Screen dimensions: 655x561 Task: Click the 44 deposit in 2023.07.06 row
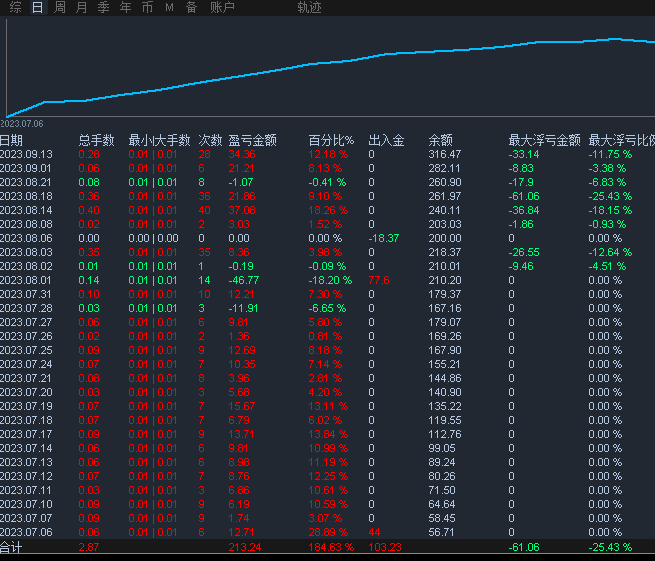click(374, 533)
